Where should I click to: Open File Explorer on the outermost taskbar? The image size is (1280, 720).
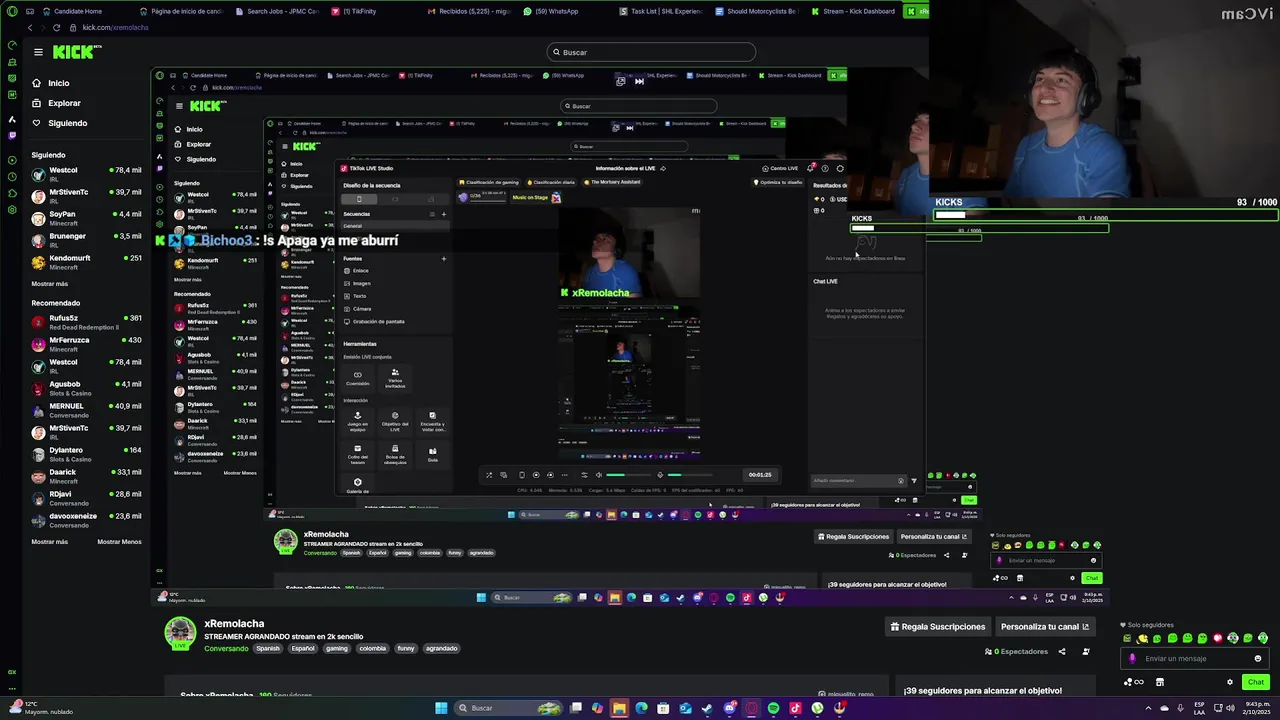pyautogui.click(x=619, y=708)
